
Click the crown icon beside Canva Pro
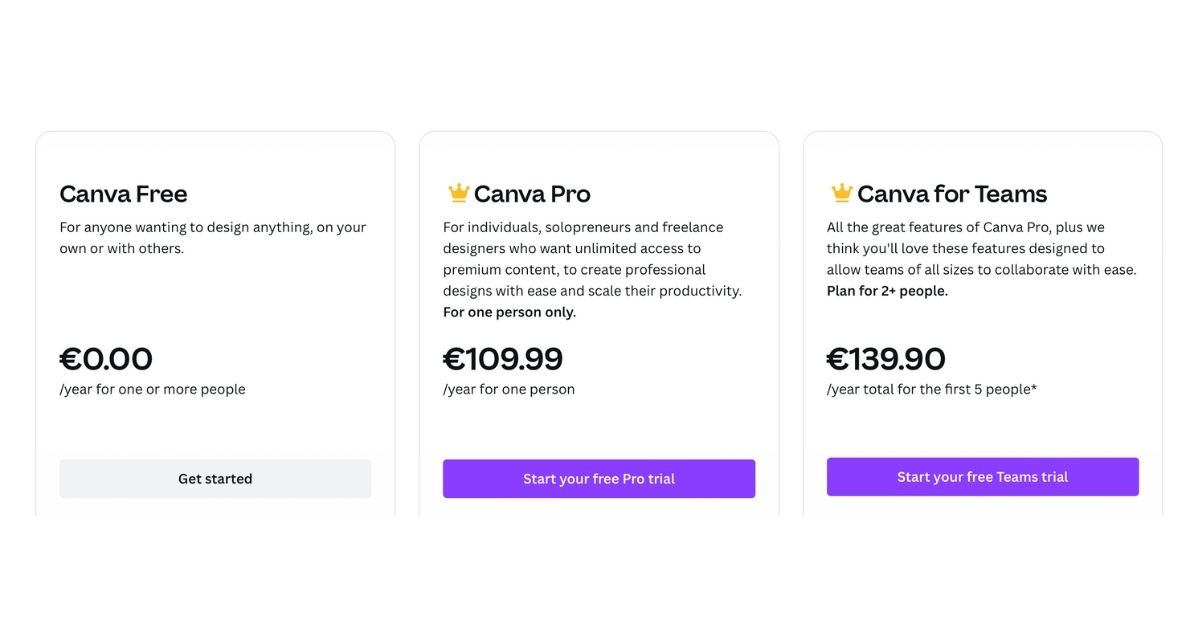coord(457,192)
